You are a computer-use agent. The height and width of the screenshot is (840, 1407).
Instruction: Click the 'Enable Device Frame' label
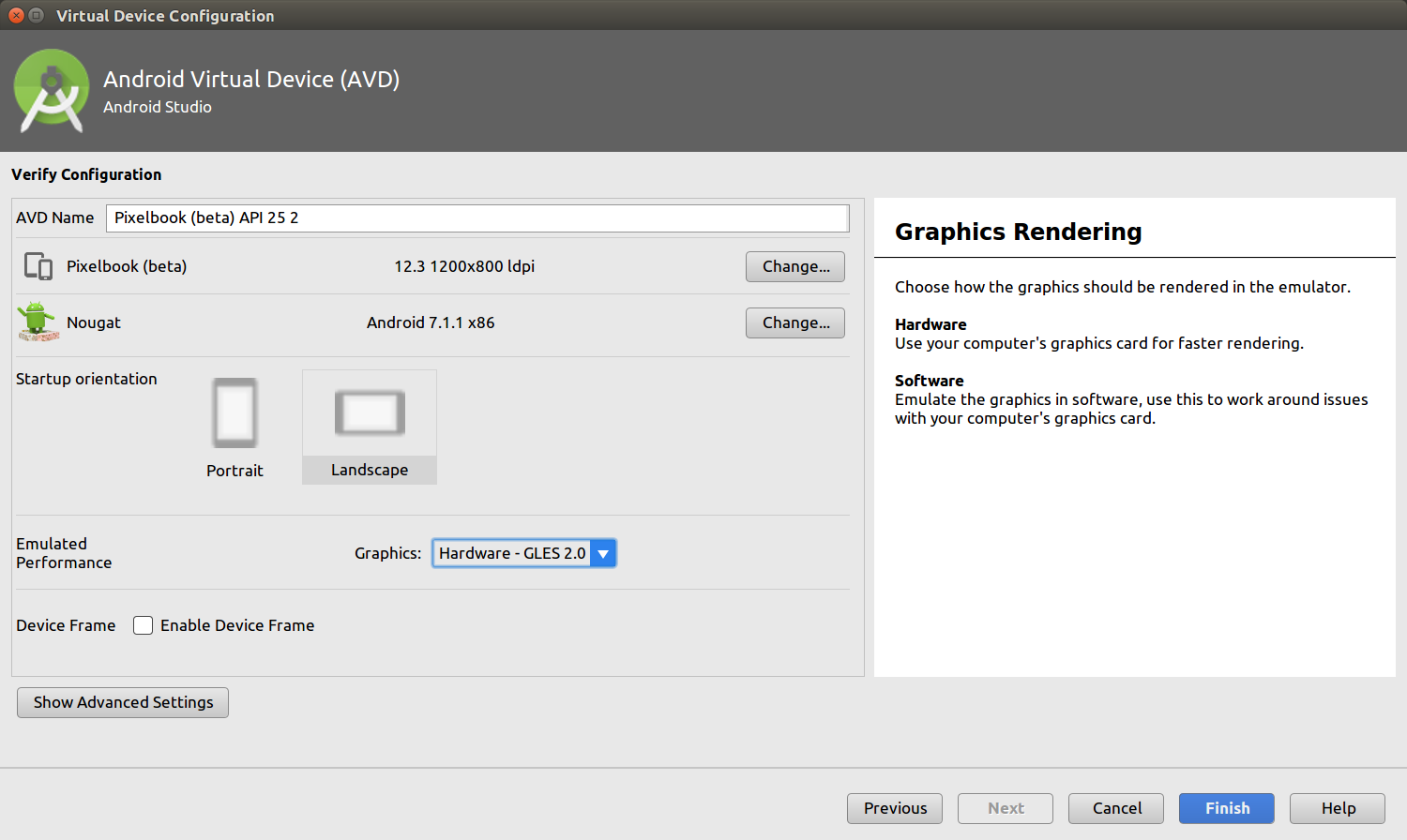tap(237, 625)
